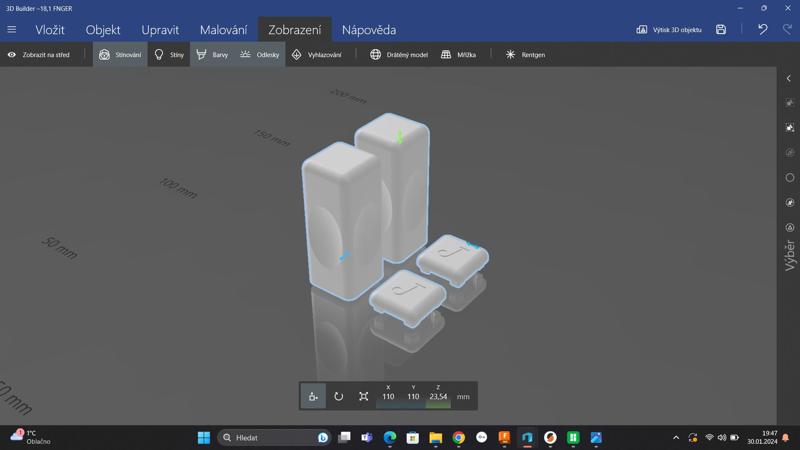This screenshot has width=800, height=450.
Task: Click the Y value field 110
Action: (413, 396)
